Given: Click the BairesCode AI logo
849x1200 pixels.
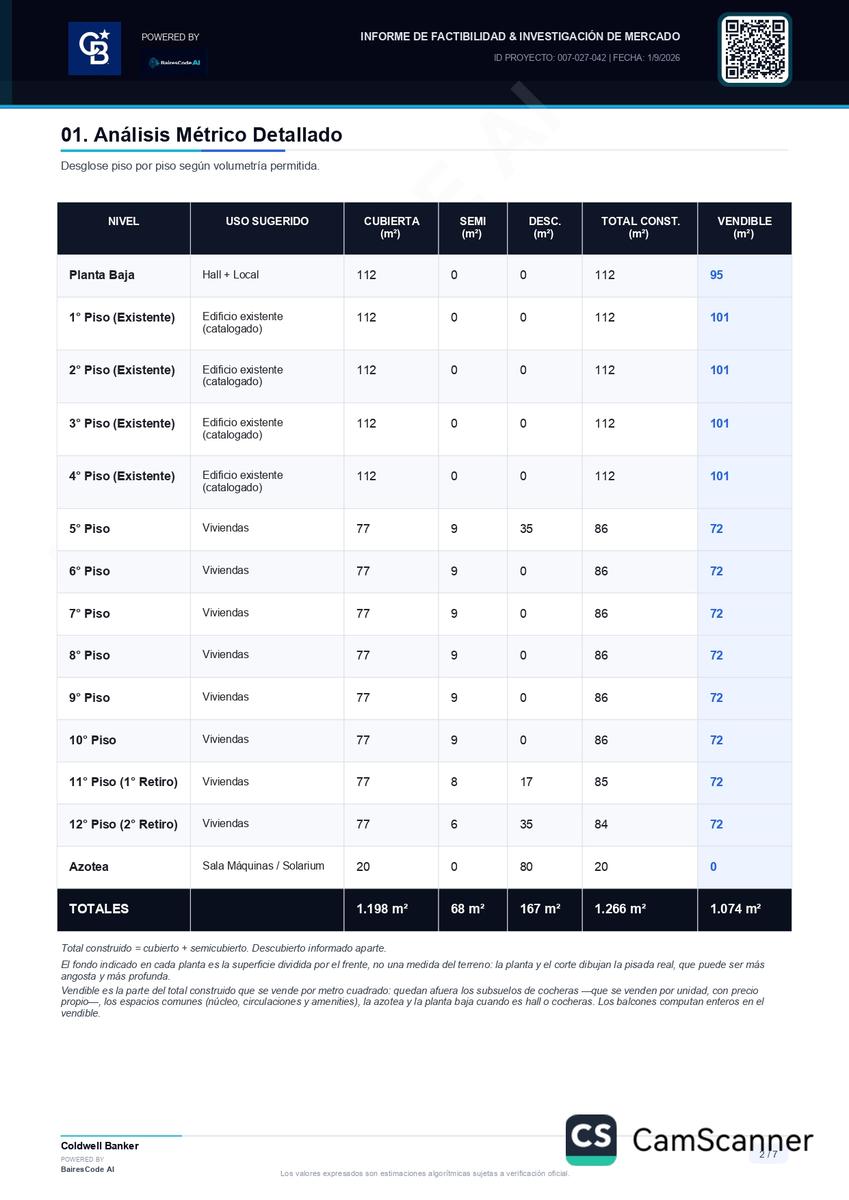Looking at the screenshot, I should [x=175, y=62].
